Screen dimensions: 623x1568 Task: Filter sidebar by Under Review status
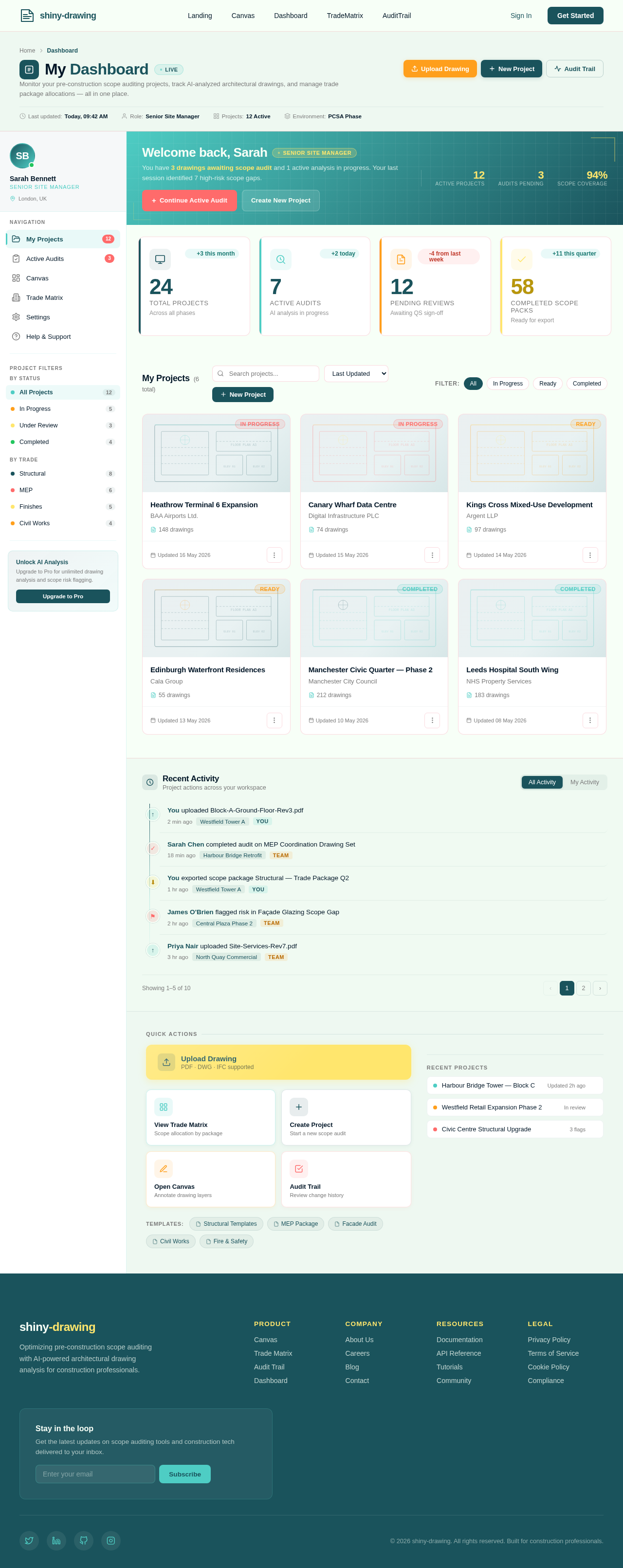pos(63,425)
